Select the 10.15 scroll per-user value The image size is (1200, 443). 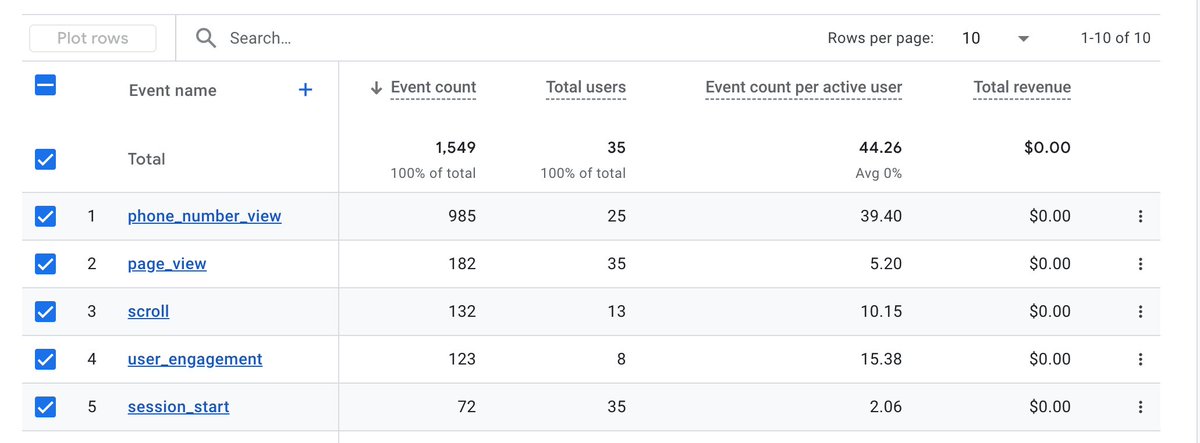tap(881, 312)
